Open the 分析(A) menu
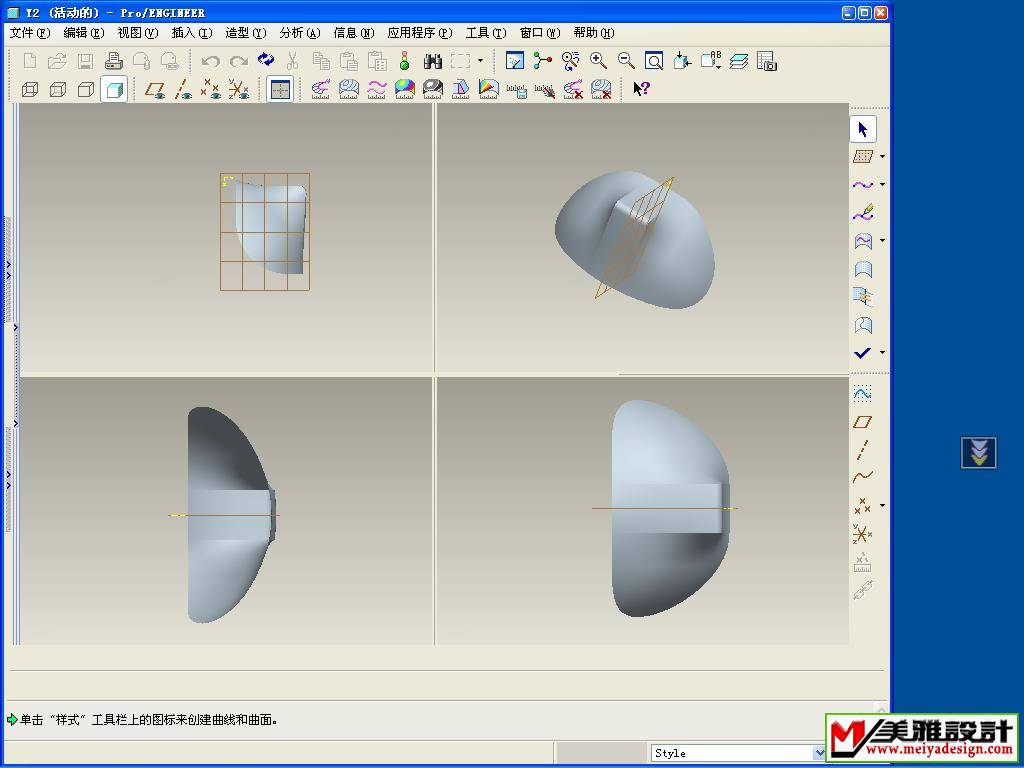 coord(299,33)
